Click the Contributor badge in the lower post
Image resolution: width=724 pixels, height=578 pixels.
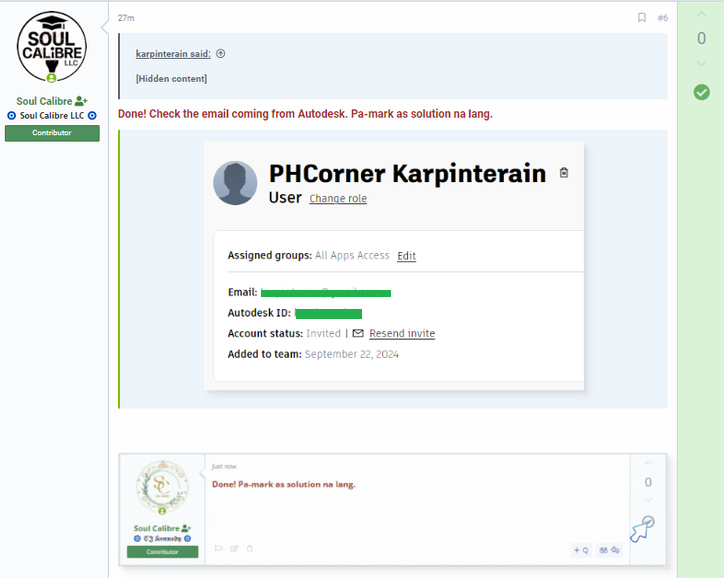(x=163, y=552)
